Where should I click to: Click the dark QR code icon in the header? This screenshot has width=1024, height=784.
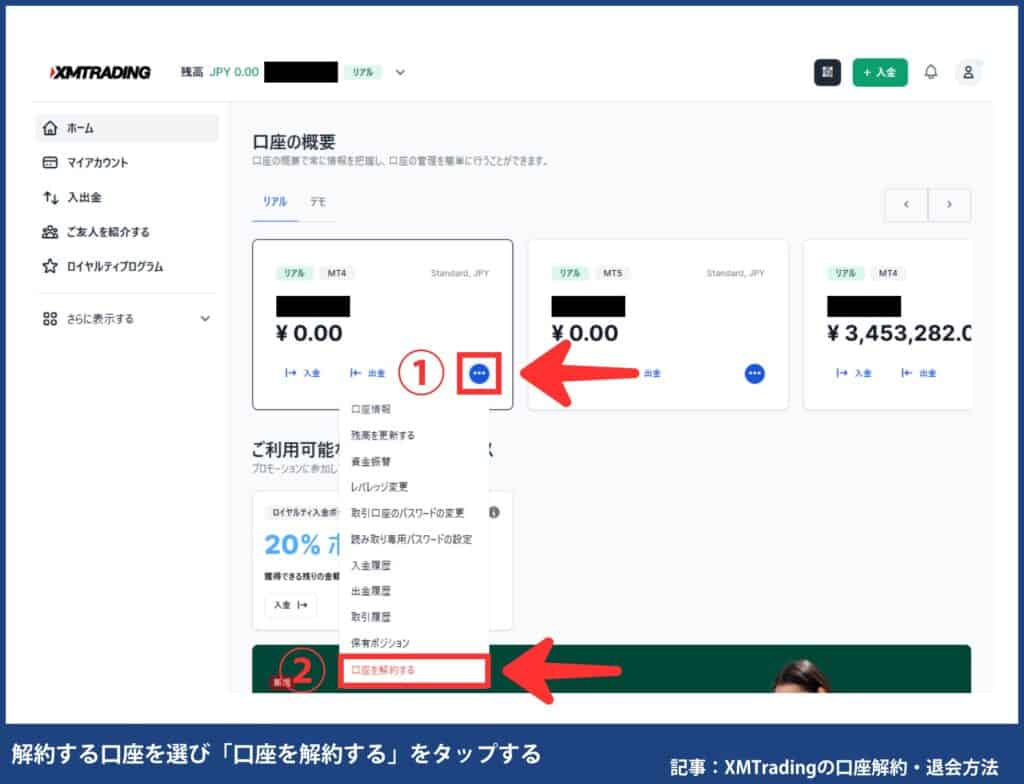(x=827, y=72)
